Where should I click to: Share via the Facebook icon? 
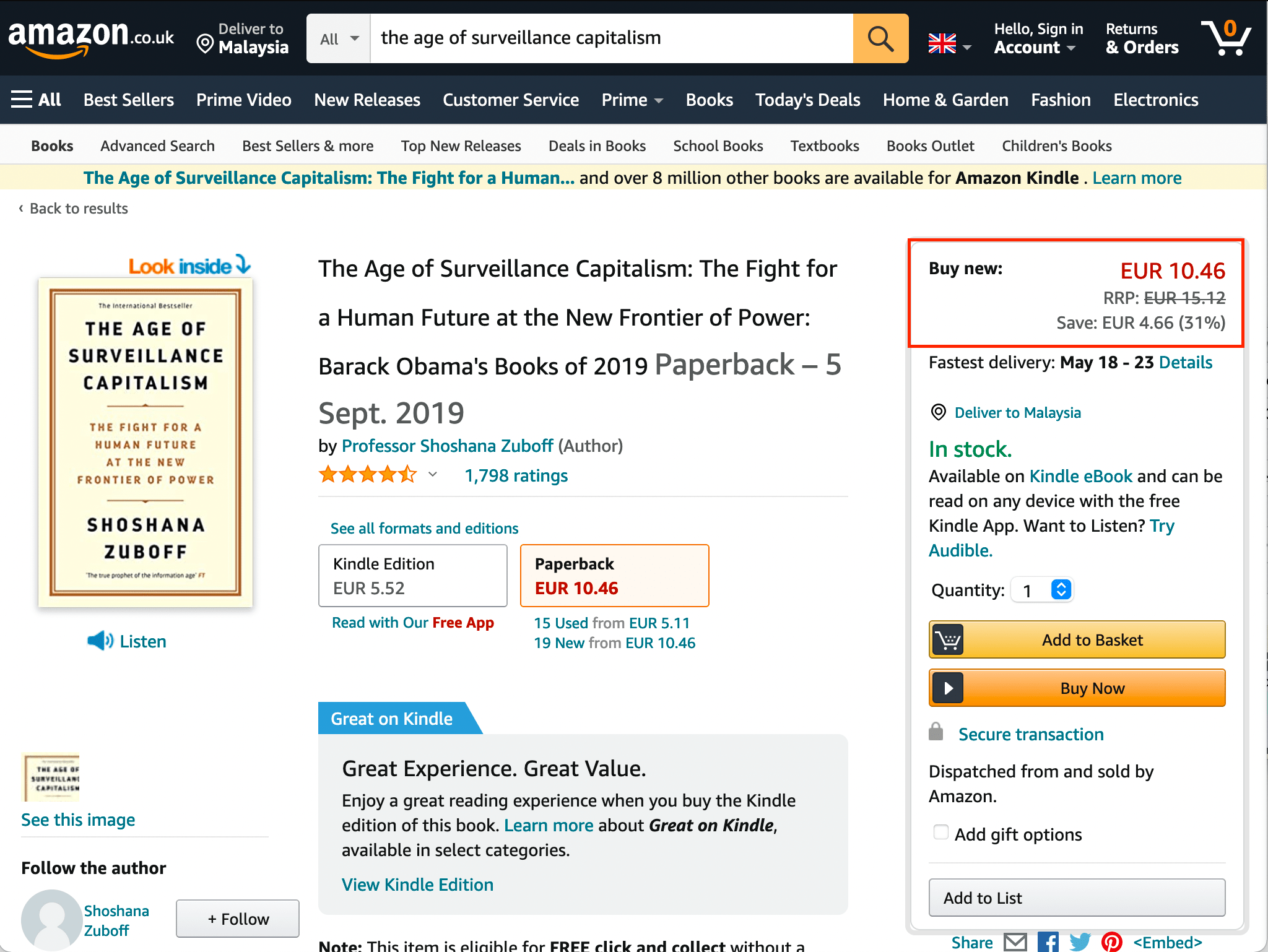1048,941
